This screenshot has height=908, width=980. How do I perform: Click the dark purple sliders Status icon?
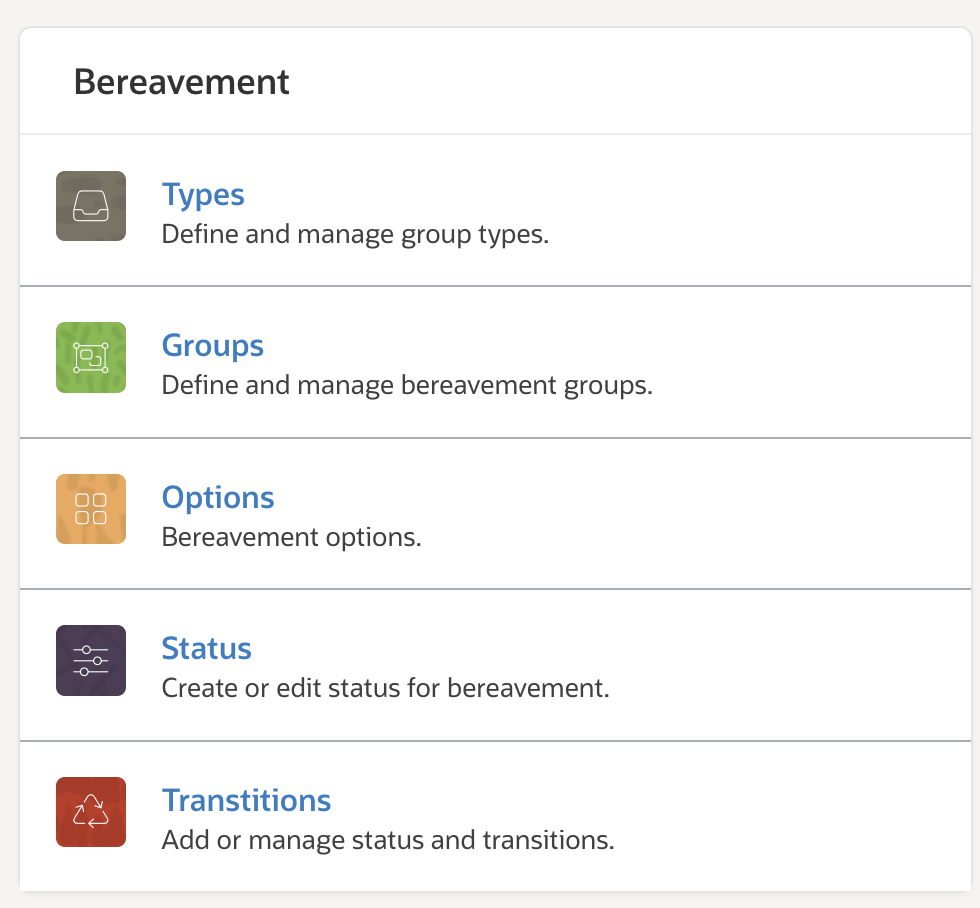point(91,660)
